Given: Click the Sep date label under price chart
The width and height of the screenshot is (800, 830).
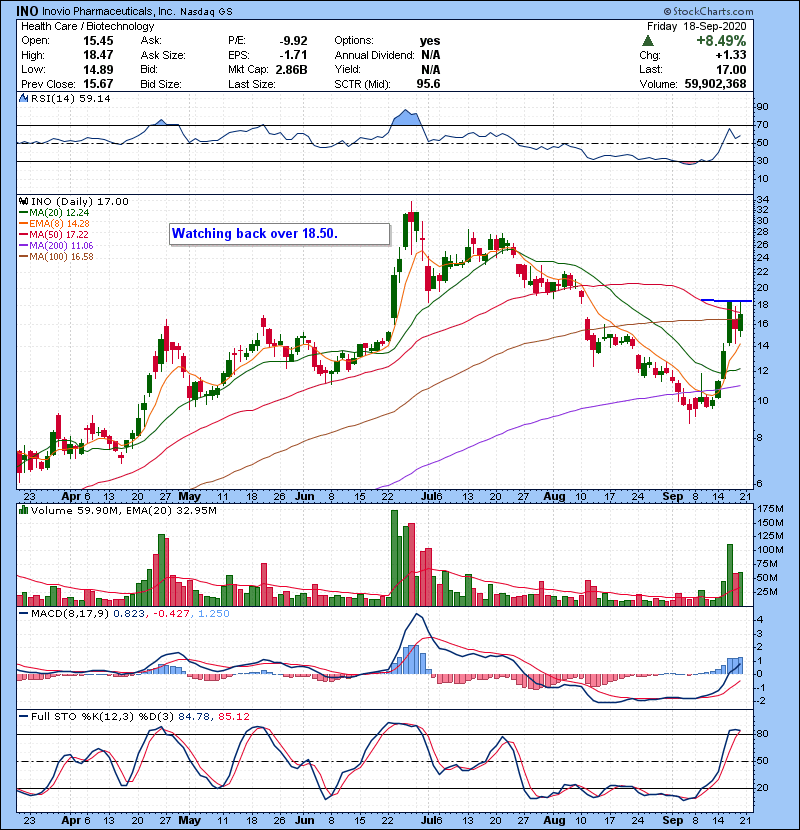Looking at the screenshot, I should (672, 497).
